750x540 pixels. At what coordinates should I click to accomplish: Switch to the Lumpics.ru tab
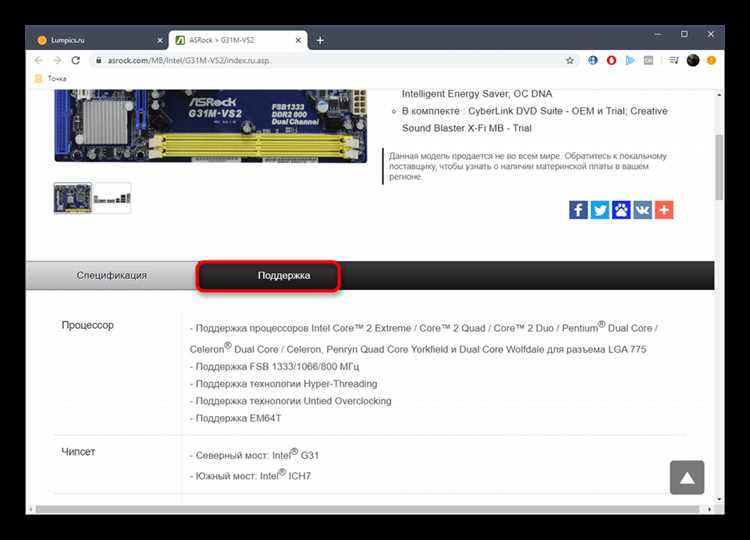click(98, 40)
